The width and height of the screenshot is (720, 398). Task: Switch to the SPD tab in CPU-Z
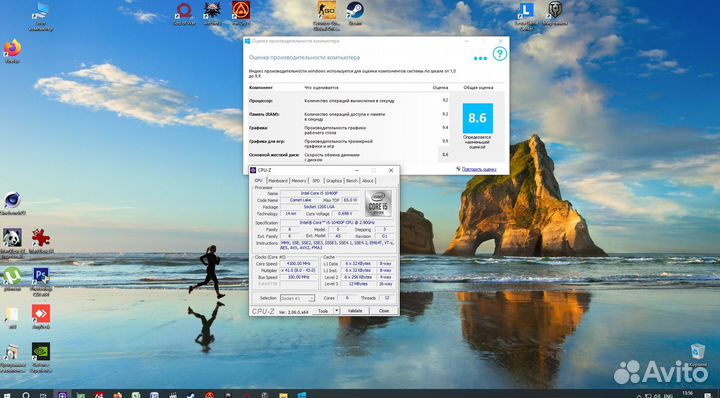(316, 180)
